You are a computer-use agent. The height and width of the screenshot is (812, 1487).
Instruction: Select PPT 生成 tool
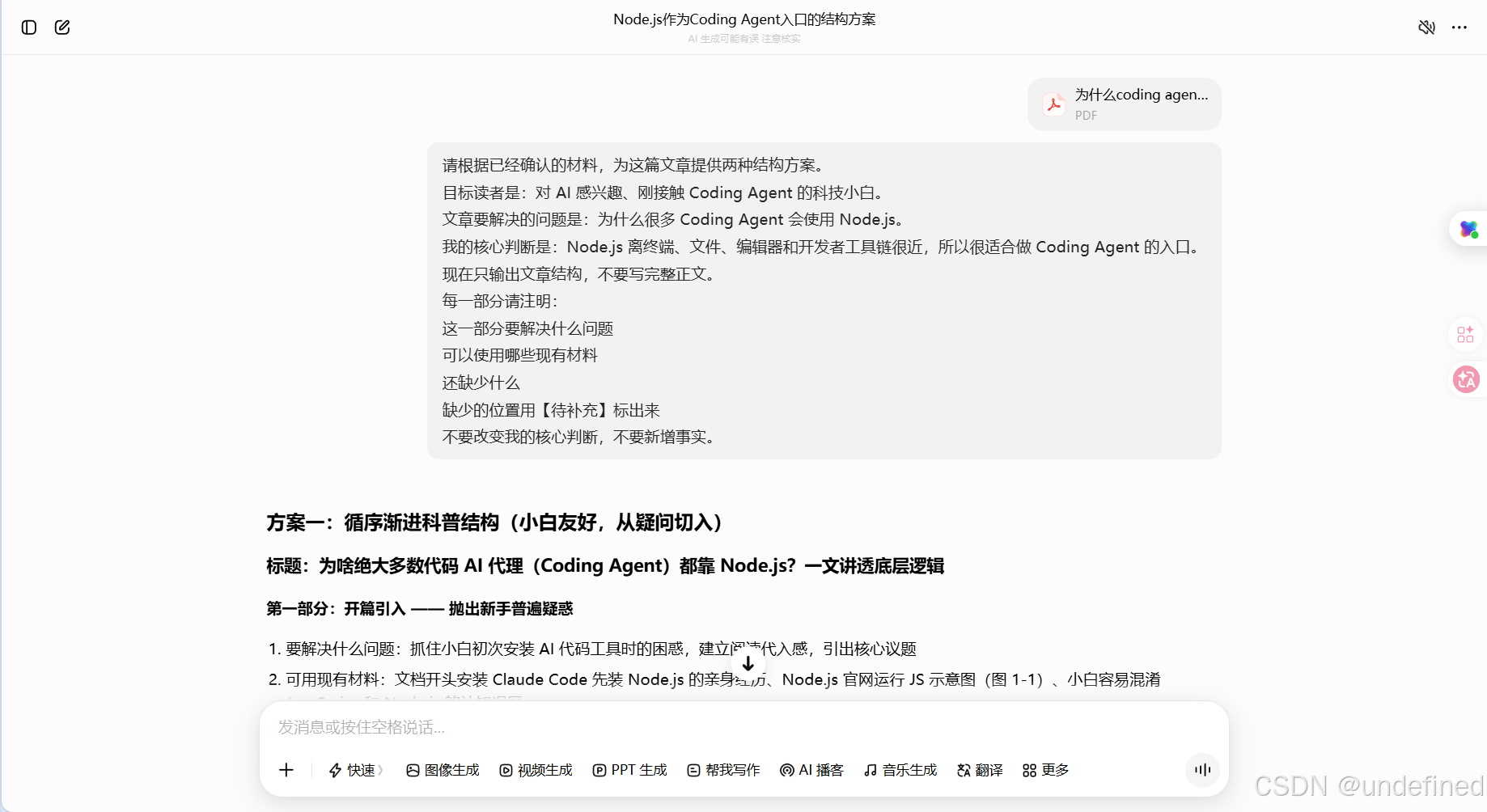tap(629, 770)
